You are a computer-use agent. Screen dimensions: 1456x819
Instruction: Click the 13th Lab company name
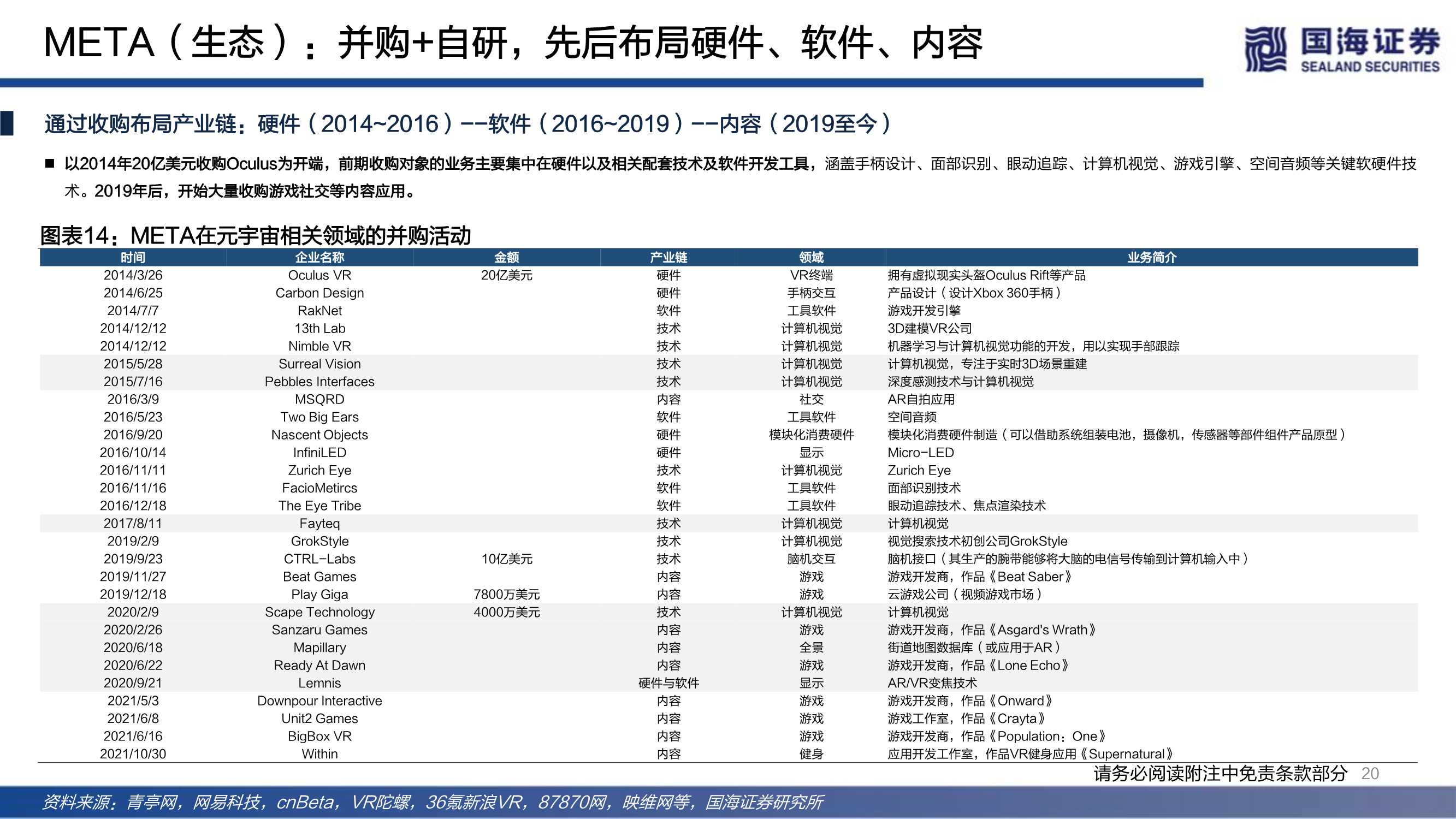tap(319, 328)
